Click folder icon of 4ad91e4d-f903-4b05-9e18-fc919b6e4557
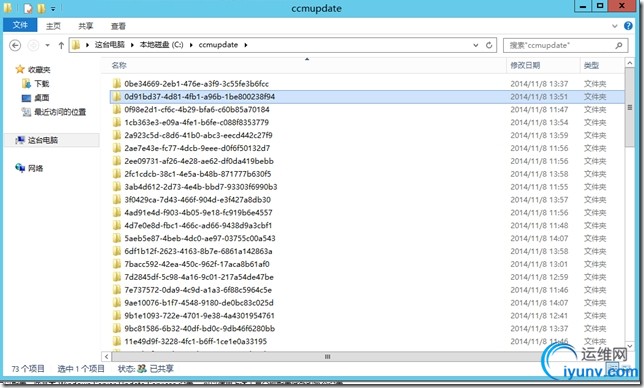Image resolution: width=644 pixels, height=388 pixels. (117, 213)
